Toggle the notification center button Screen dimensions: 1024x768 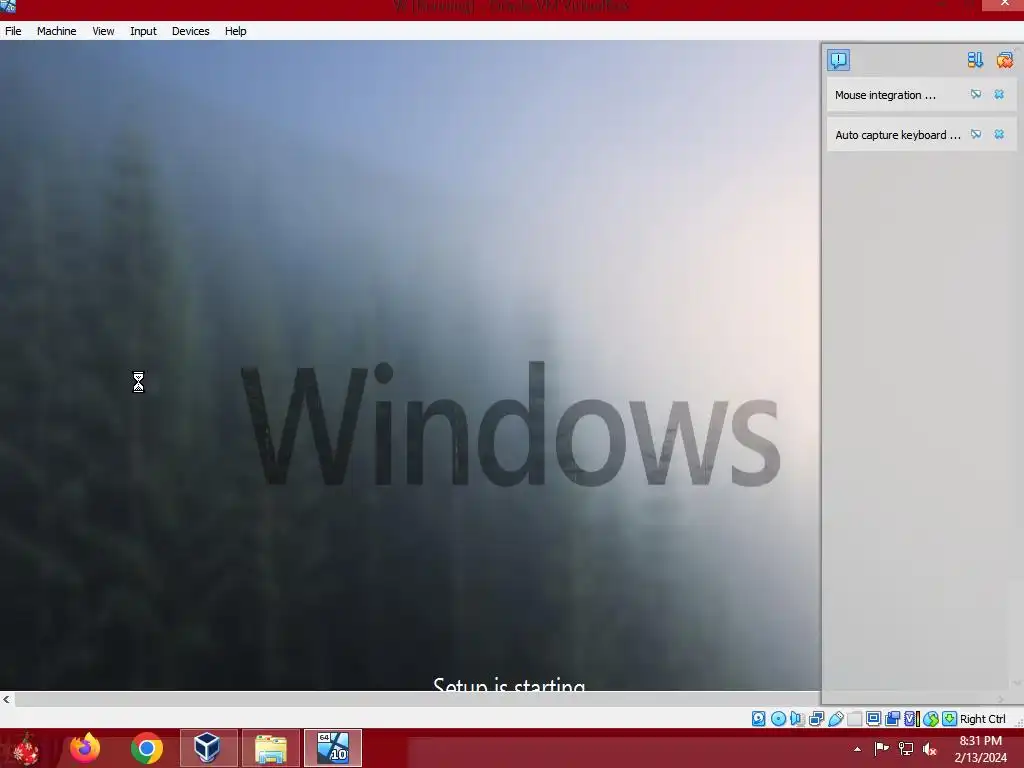pos(839,60)
